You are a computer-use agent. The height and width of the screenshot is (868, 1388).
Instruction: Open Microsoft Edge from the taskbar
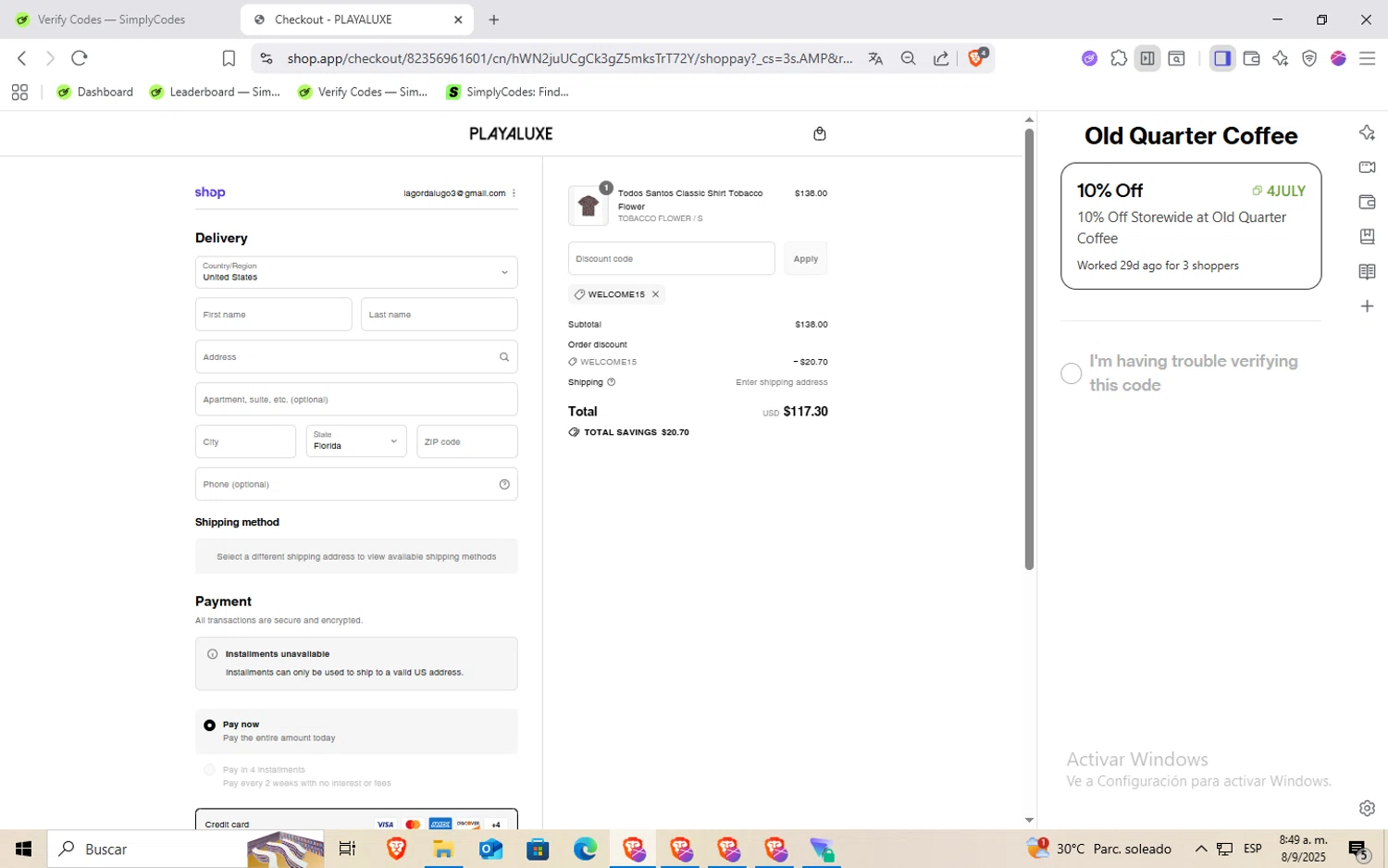point(585,849)
